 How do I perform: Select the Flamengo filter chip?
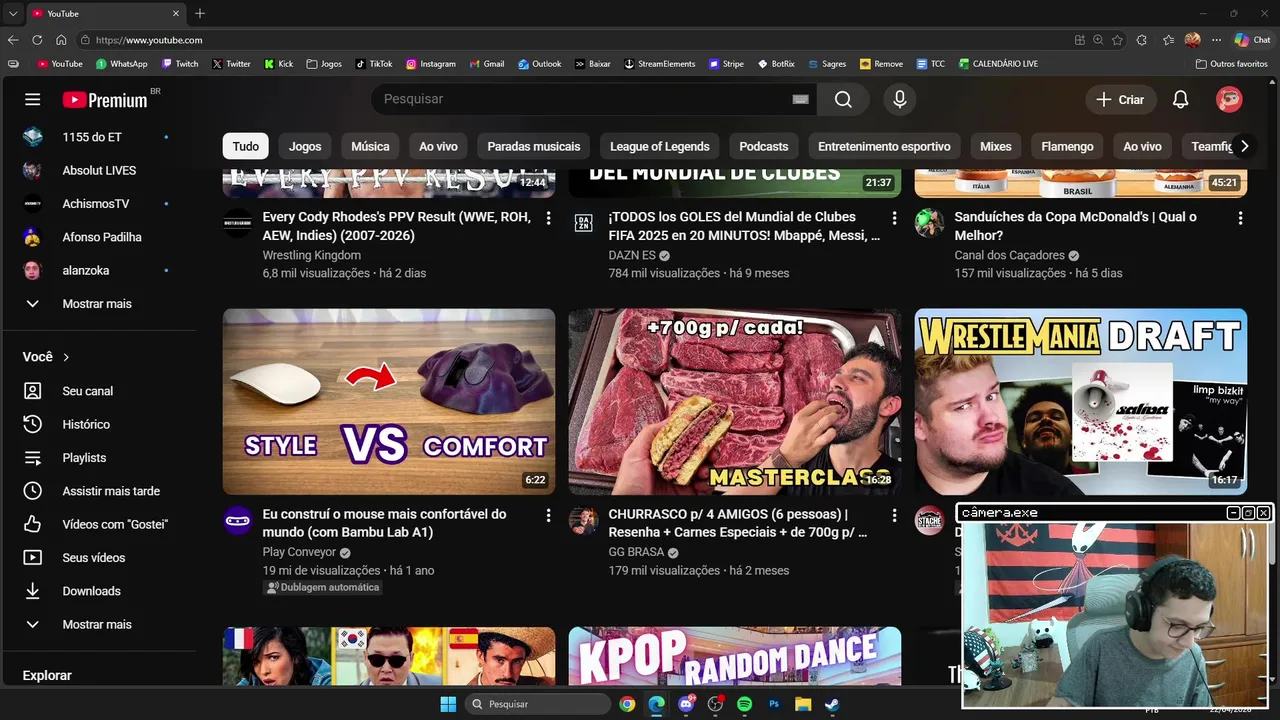point(1067,146)
